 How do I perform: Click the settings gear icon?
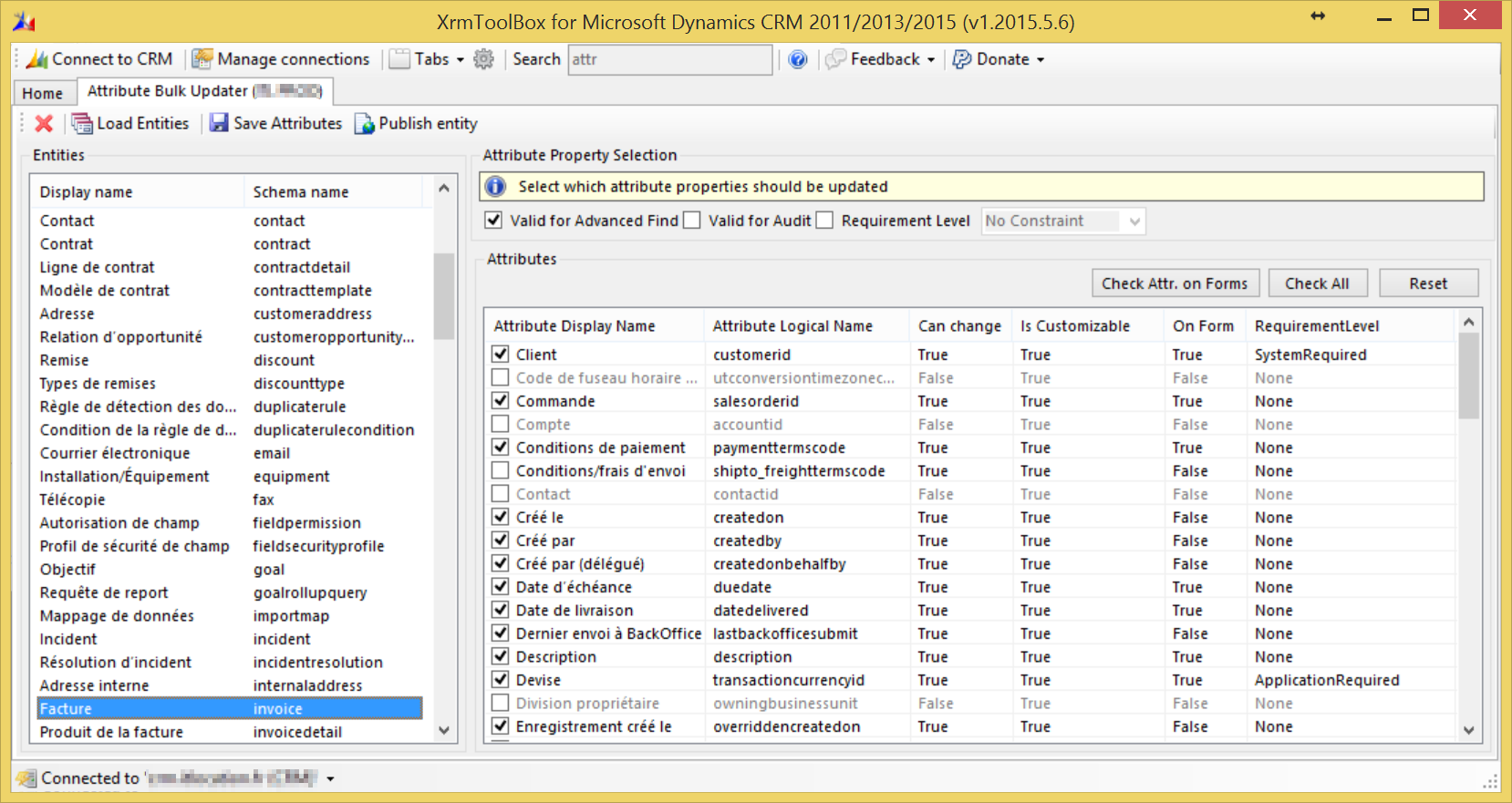pos(483,59)
